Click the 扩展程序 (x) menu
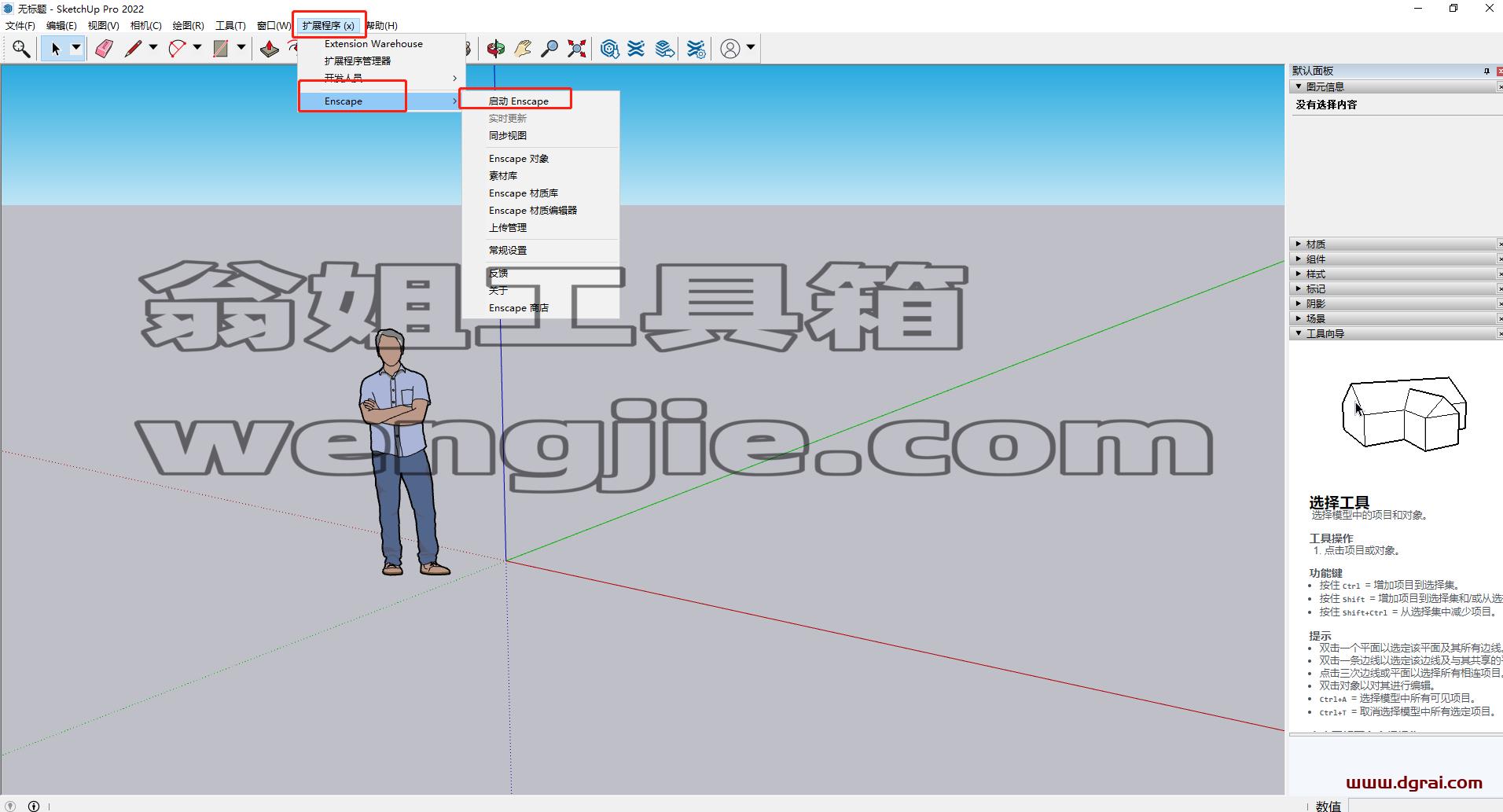The width and height of the screenshot is (1503, 812). pos(329,26)
